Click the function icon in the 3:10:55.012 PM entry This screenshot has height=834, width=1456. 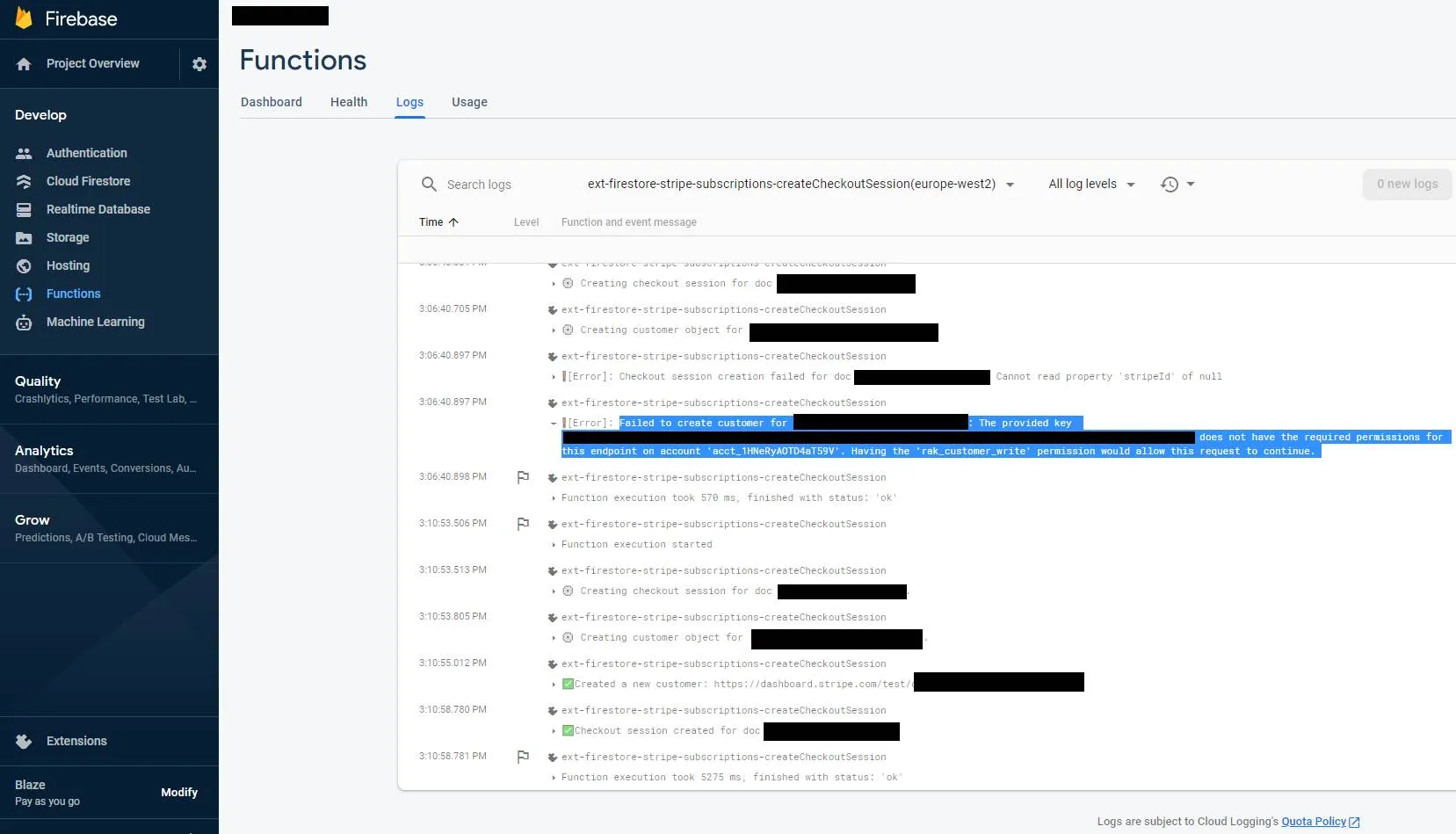pyautogui.click(x=553, y=664)
